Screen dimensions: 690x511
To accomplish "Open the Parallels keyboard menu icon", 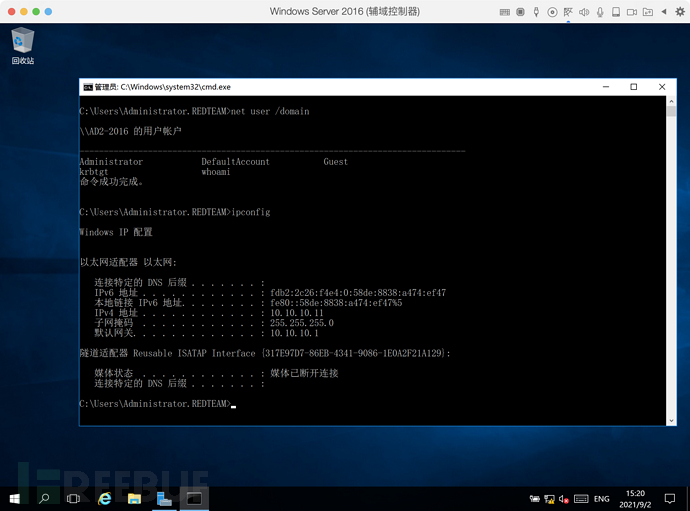I will tap(505, 12).
